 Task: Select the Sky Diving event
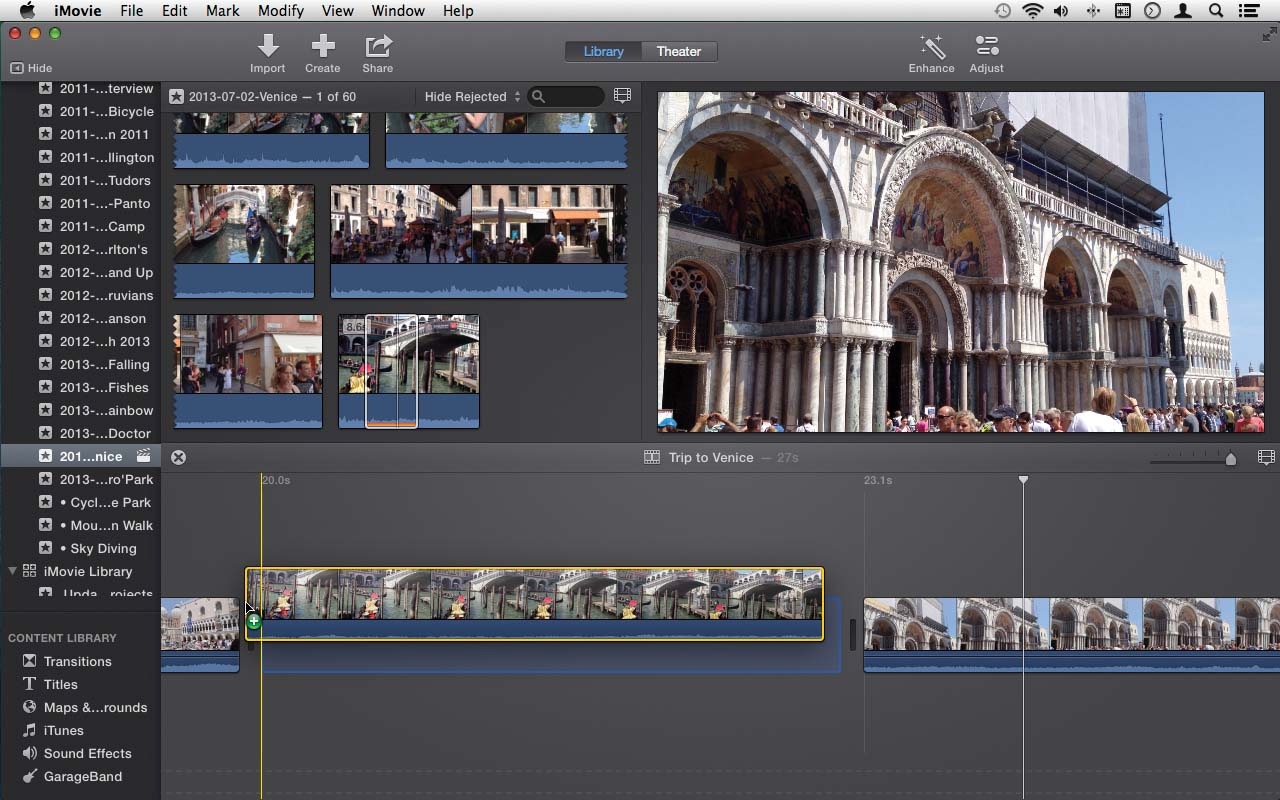(x=98, y=548)
